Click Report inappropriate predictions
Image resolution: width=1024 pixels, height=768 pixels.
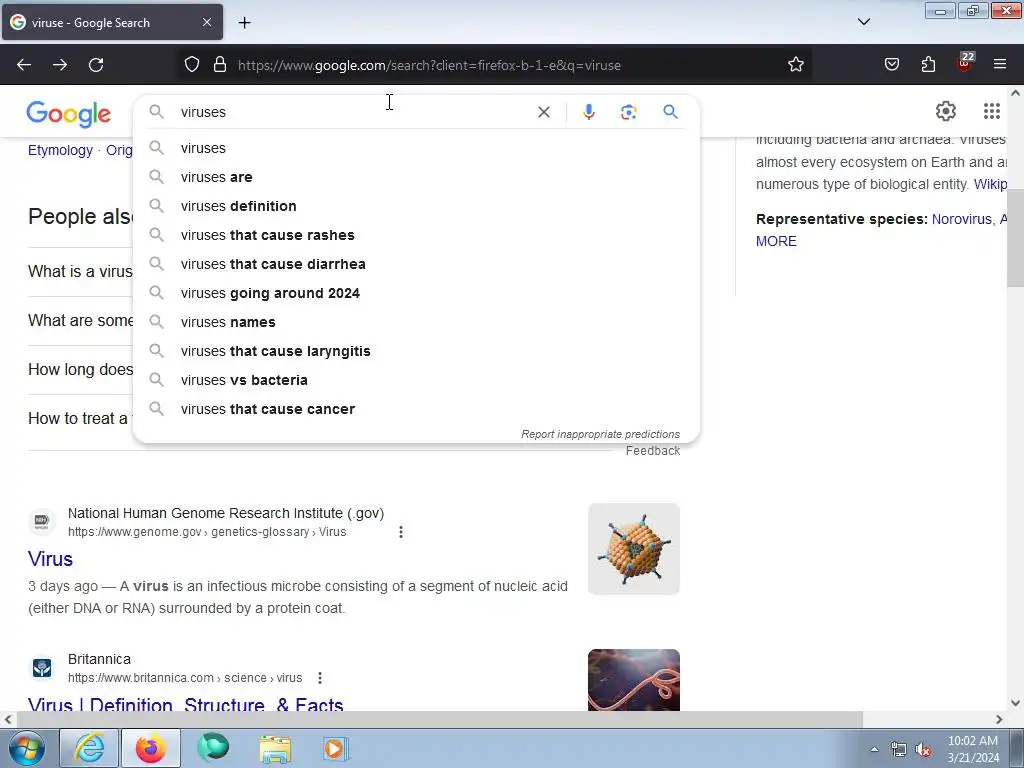point(600,434)
